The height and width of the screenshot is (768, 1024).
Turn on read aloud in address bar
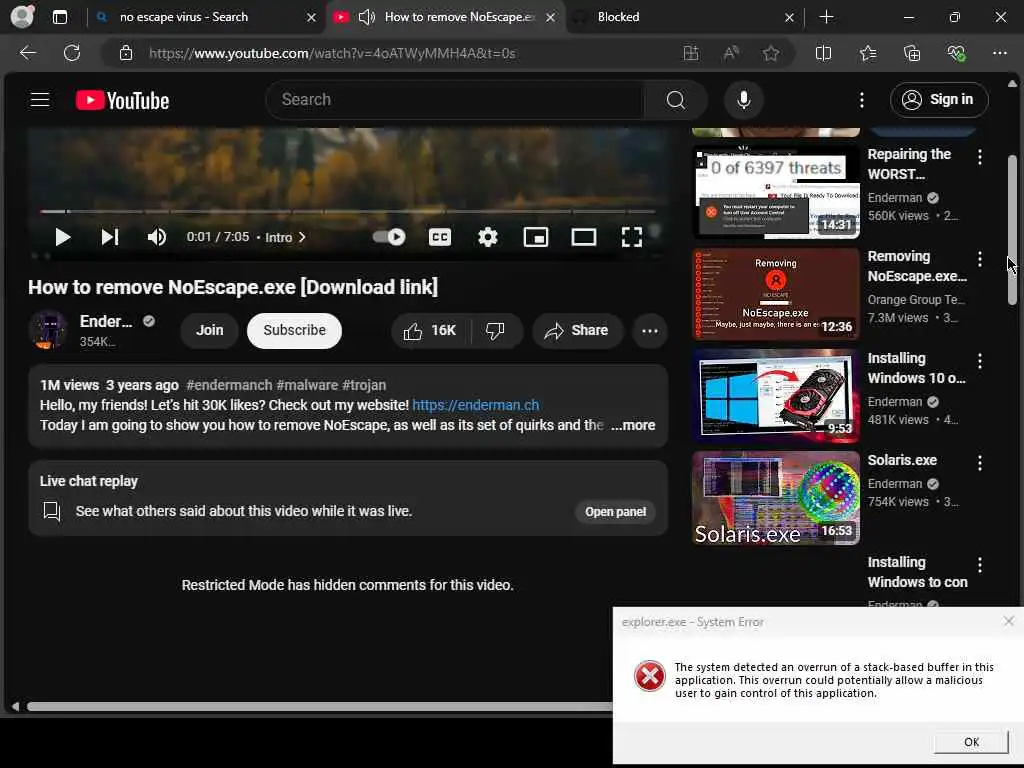click(x=731, y=53)
